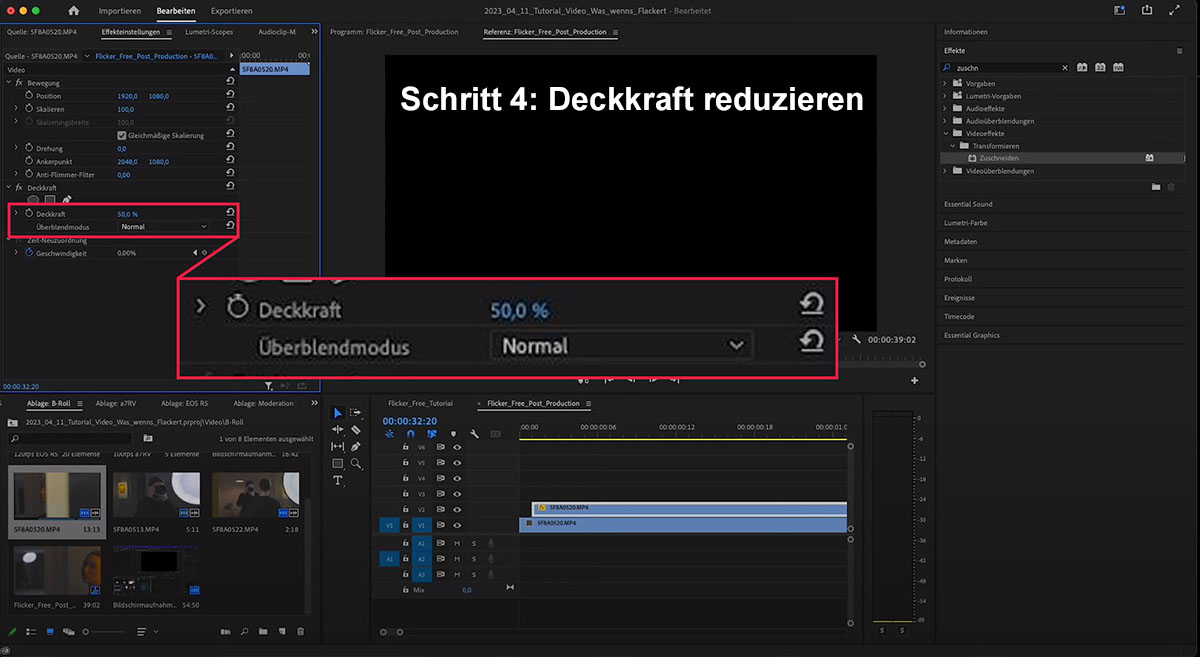1200x657 pixels.
Task: Reset the Ankerpunkt parameter
Action: (231, 161)
